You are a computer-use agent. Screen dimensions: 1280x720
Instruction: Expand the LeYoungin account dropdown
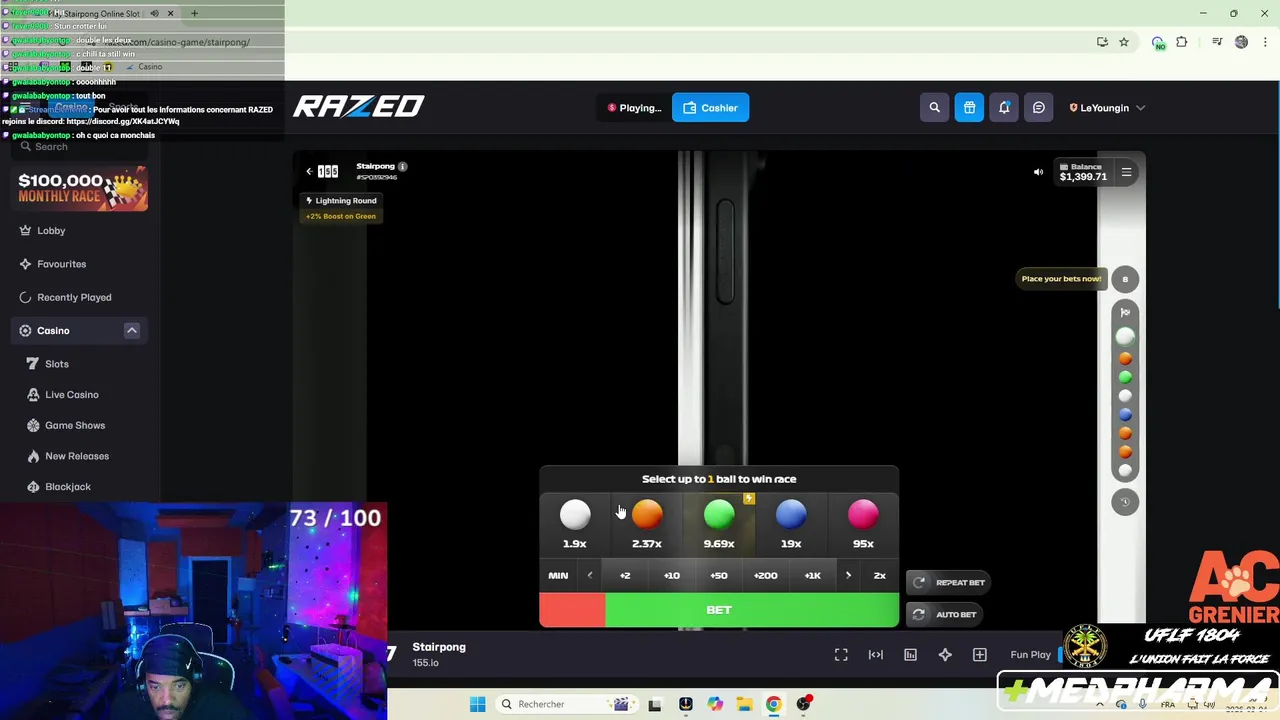[1107, 108]
